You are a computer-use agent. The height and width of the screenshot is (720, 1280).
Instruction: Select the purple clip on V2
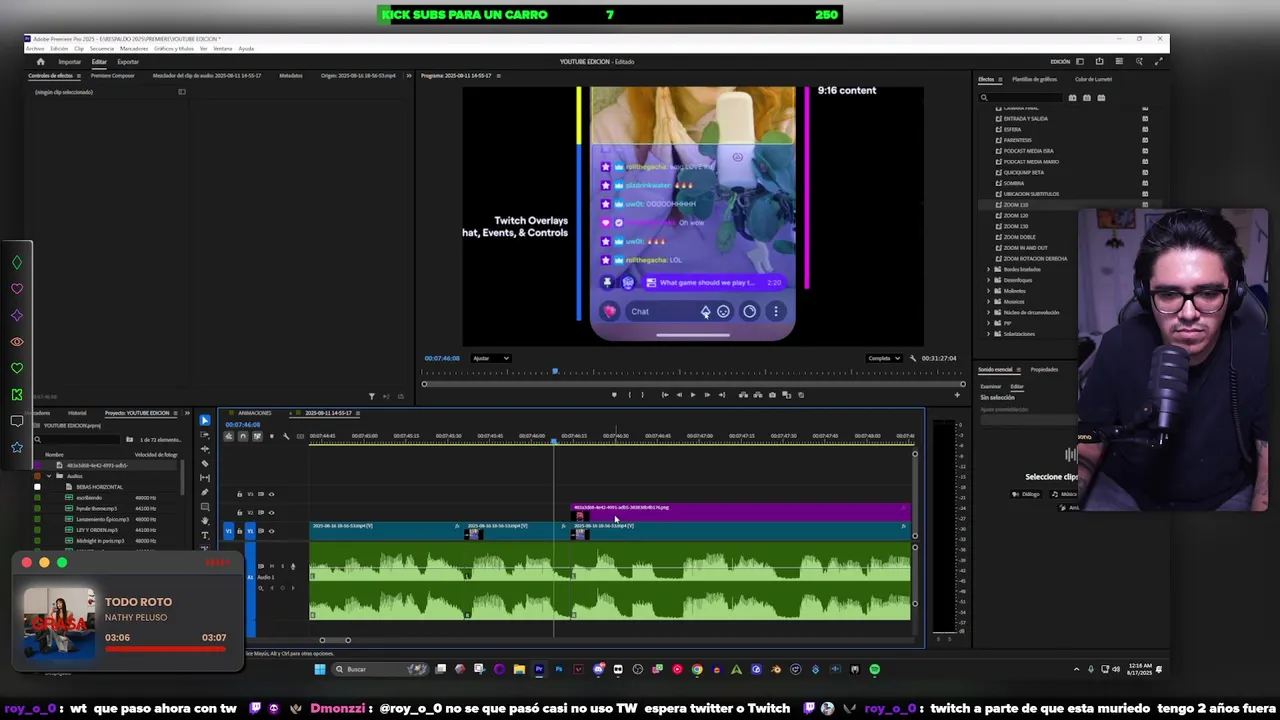click(x=740, y=512)
